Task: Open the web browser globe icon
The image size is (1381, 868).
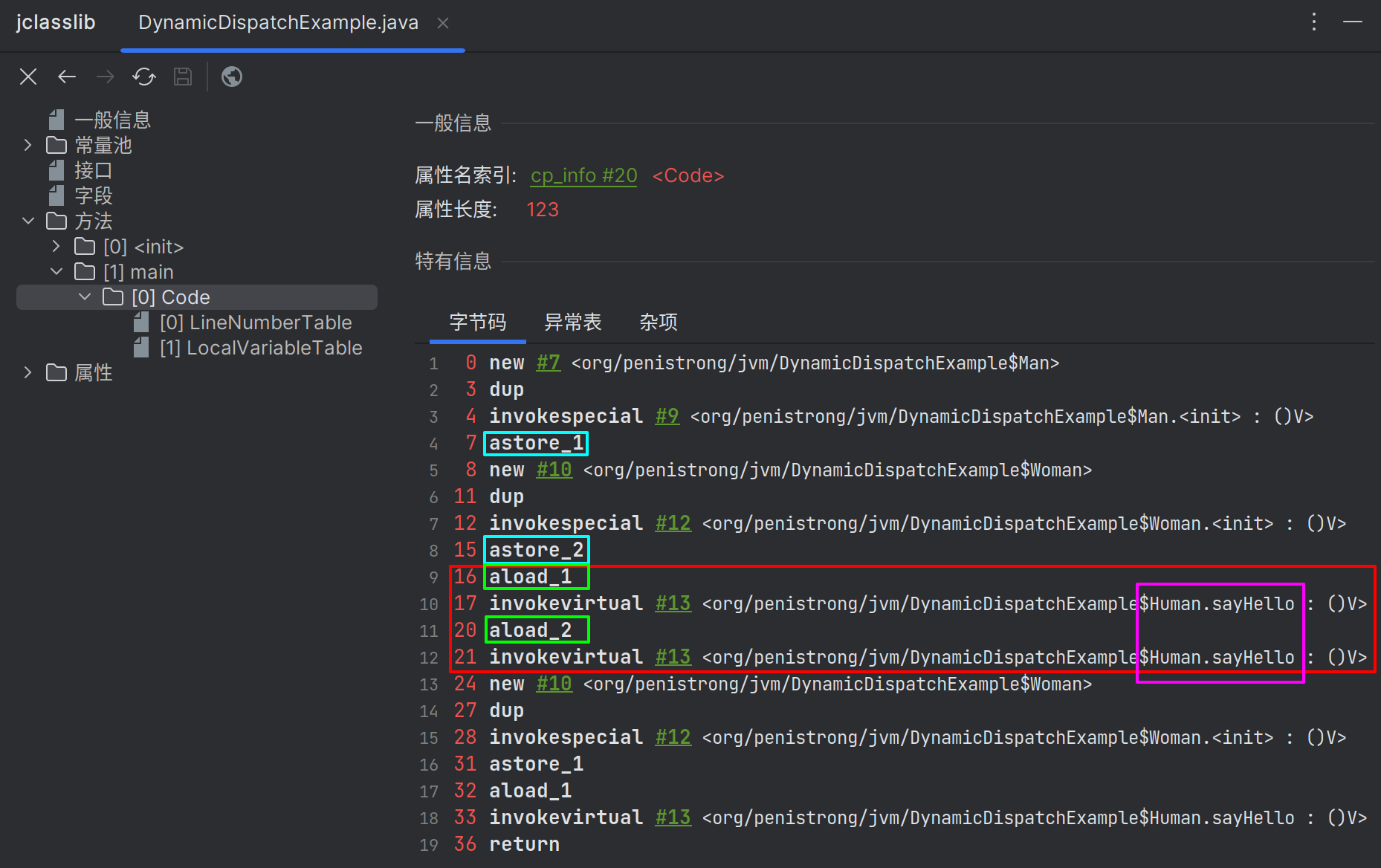Action: [232, 77]
